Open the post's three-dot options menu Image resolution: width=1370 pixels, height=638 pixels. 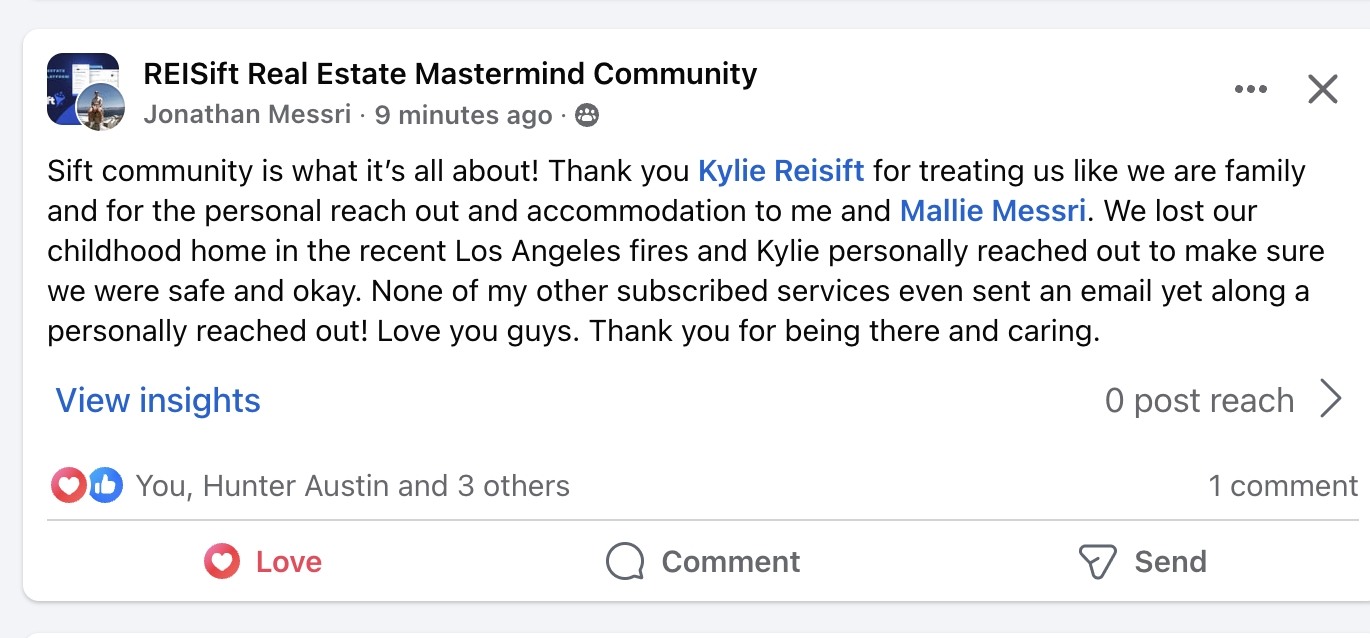(1250, 90)
